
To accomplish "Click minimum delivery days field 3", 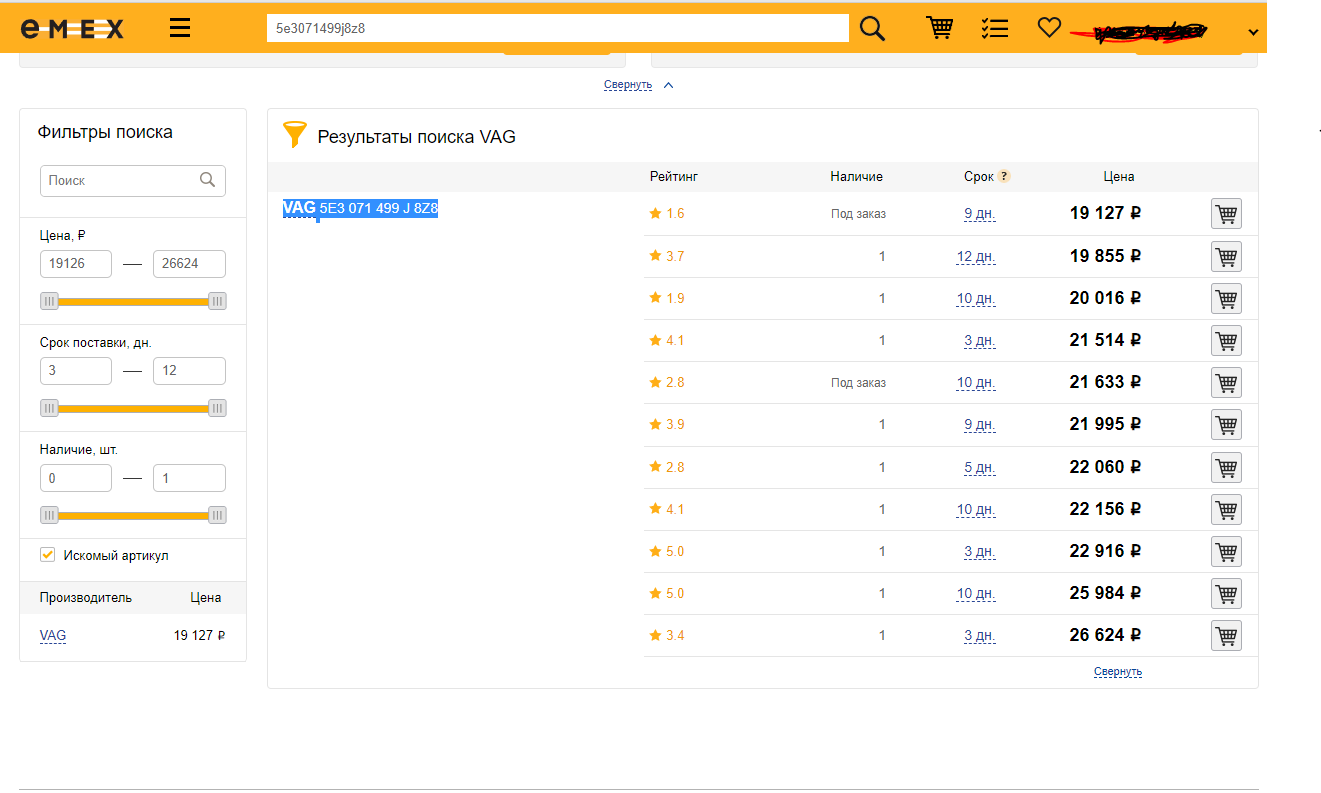I will (76, 371).
